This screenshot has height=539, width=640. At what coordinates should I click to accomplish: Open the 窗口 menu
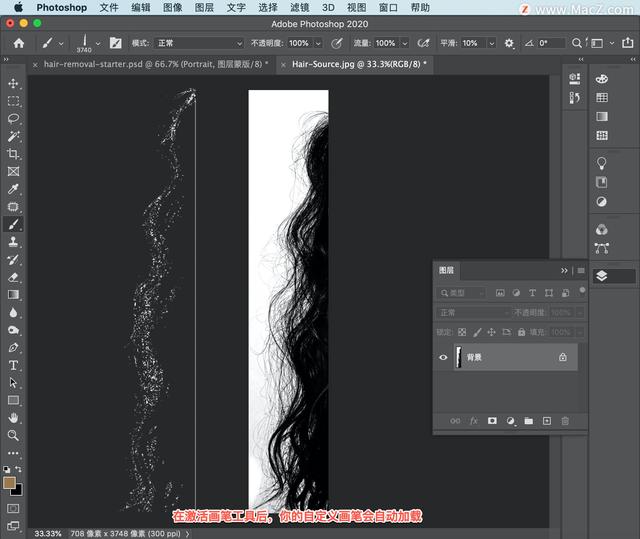(388, 7)
